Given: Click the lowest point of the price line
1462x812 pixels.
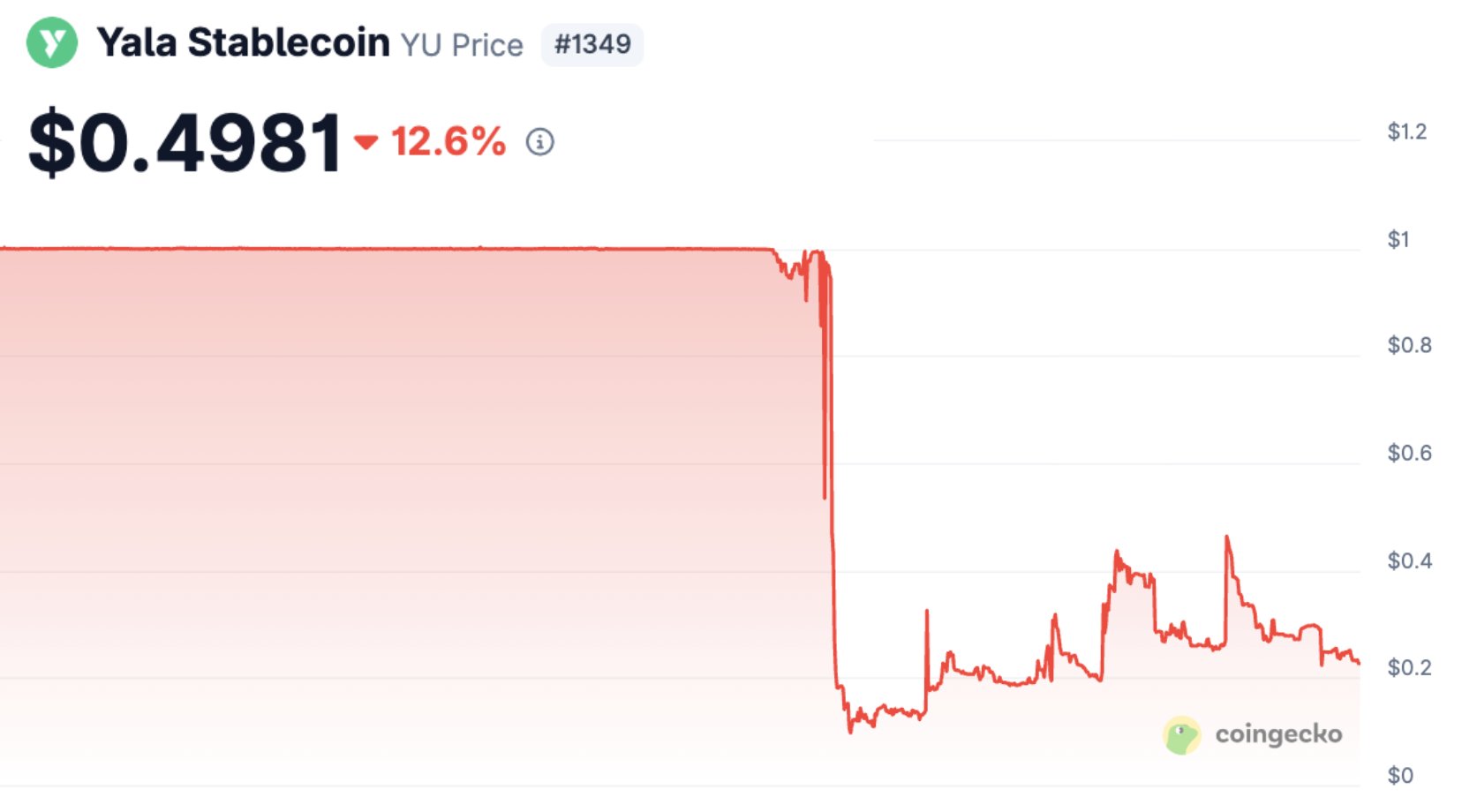Looking at the screenshot, I should [850, 731].
